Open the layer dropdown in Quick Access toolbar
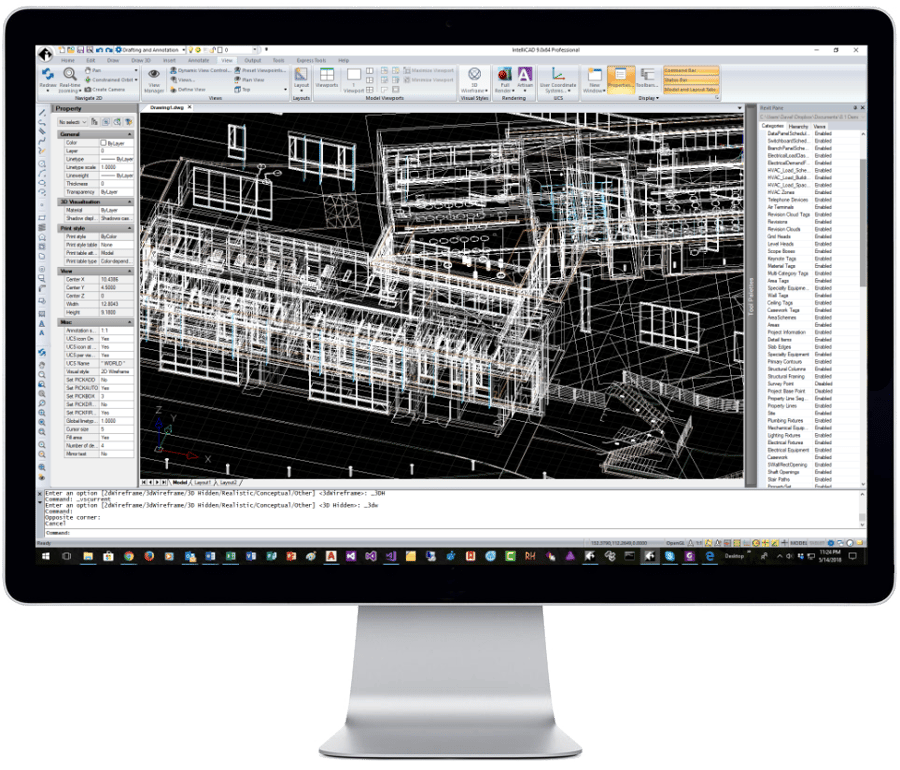Image resolution: width=900 pixels, height=770 pixels. point(255,47)
